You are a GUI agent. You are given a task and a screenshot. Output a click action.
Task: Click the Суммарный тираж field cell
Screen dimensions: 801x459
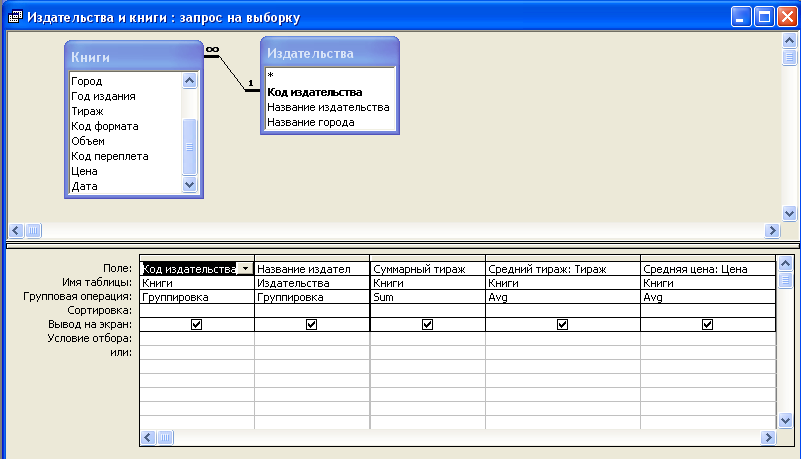428,269
